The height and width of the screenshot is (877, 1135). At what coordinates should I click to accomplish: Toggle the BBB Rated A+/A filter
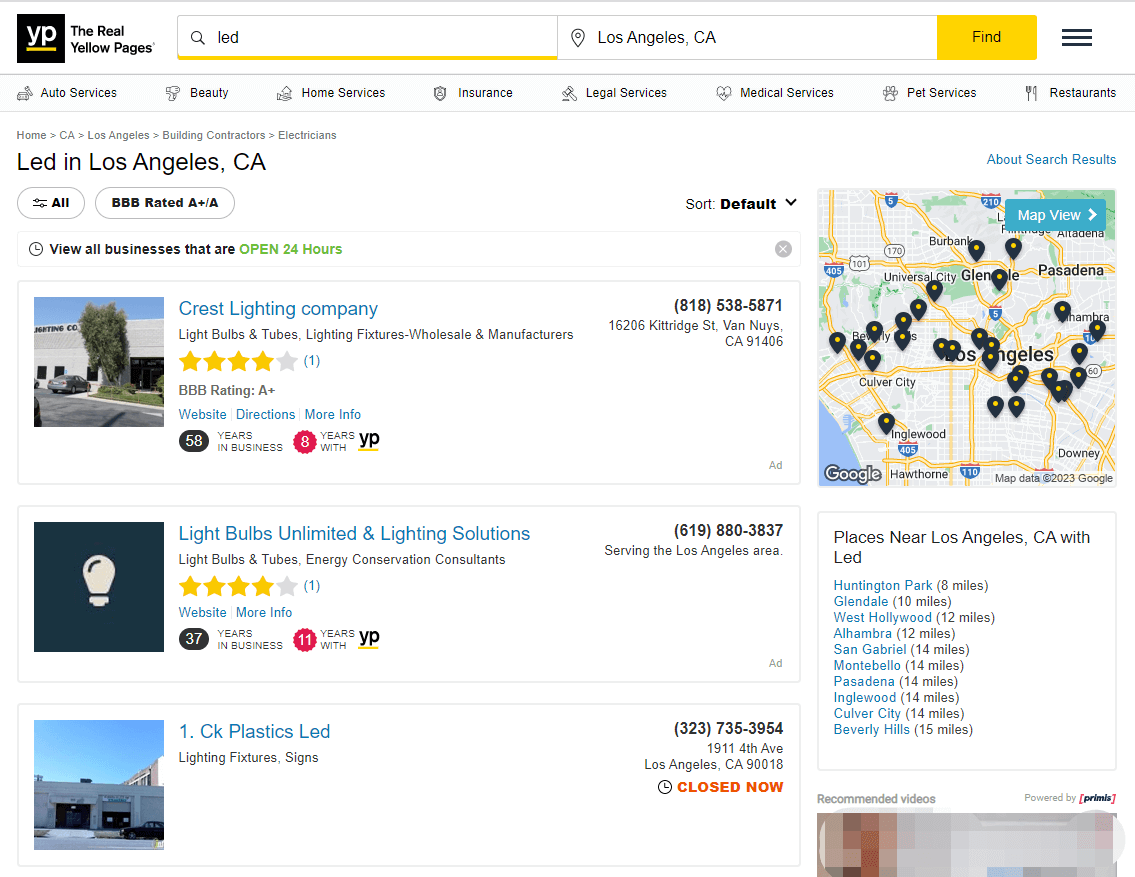tap(165, 203)
